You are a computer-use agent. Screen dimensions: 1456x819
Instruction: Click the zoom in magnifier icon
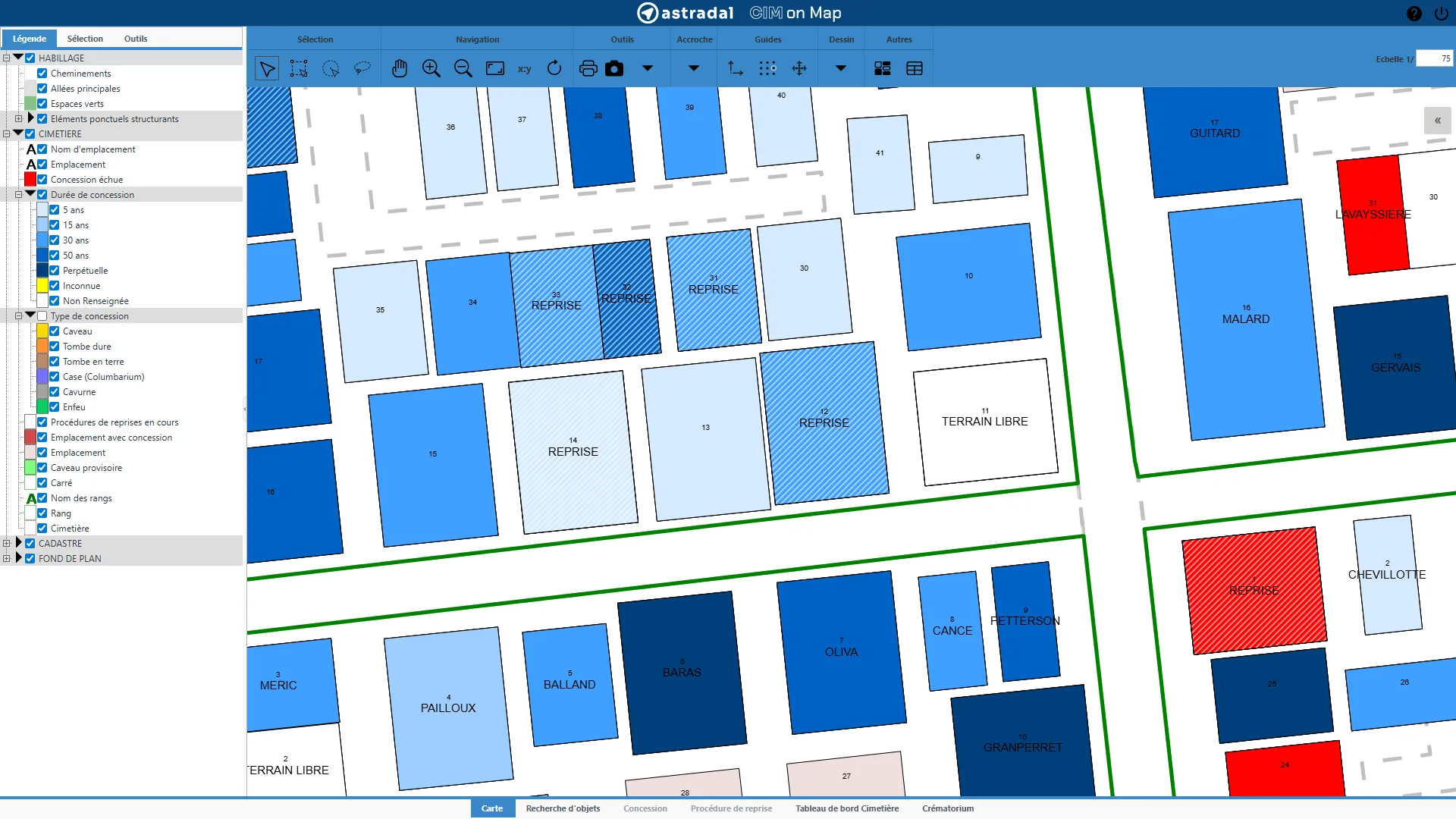431,69
